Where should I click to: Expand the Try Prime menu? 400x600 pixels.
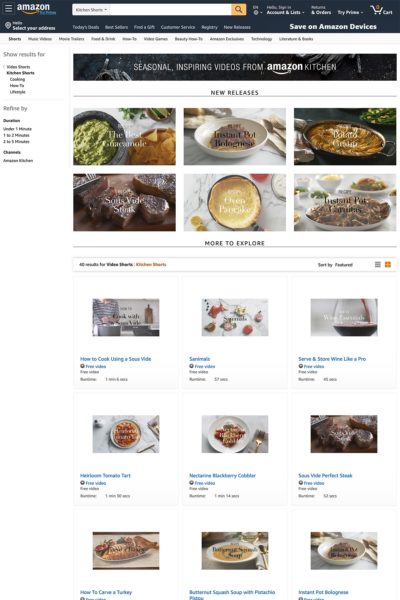click(x=350, y=12)
